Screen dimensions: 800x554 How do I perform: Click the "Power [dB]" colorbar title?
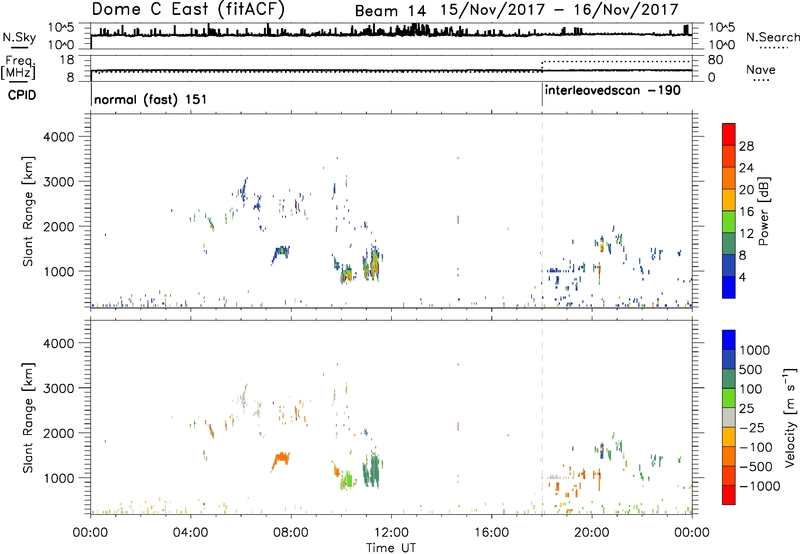tap(763, 211)
